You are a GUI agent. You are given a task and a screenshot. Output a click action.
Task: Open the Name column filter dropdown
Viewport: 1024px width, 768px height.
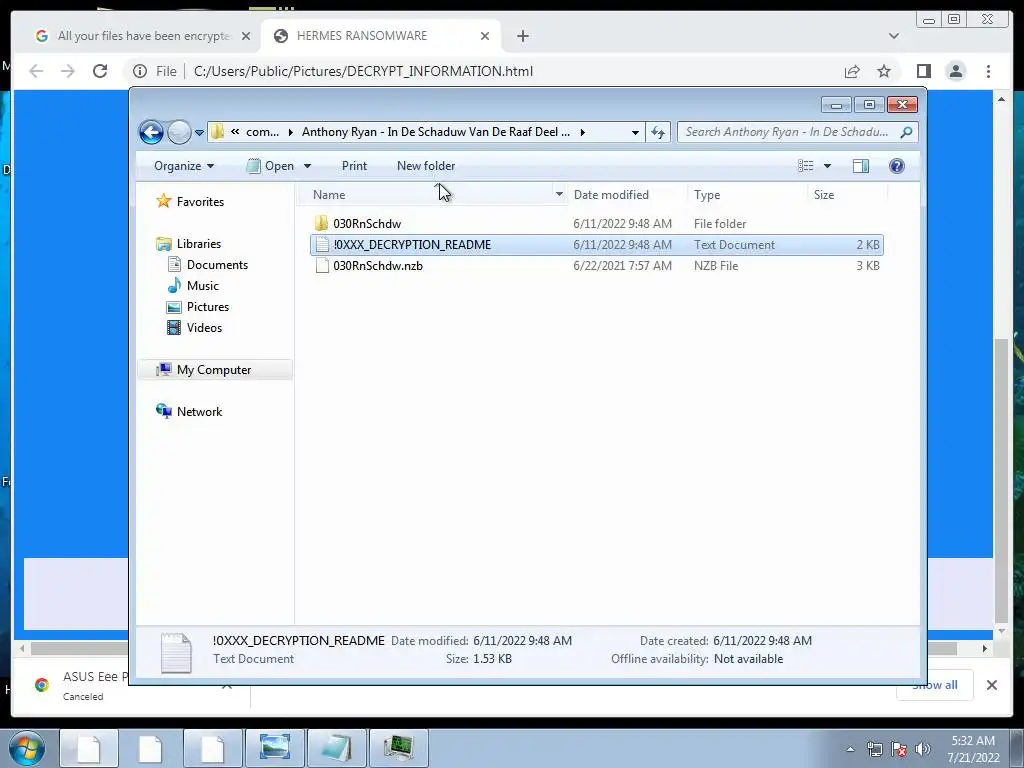point(559,195)
